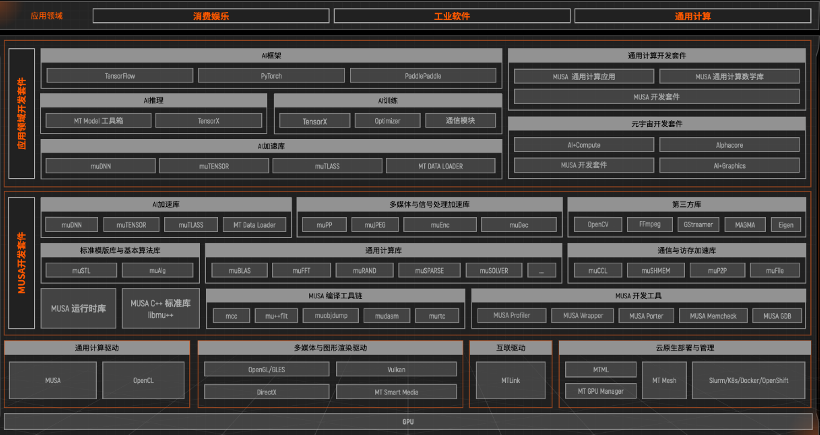Screen dimensions: 820x435
Task: Click TensorX in the AI推理 group
Action: pyautogui.click(x=209, y=121)
